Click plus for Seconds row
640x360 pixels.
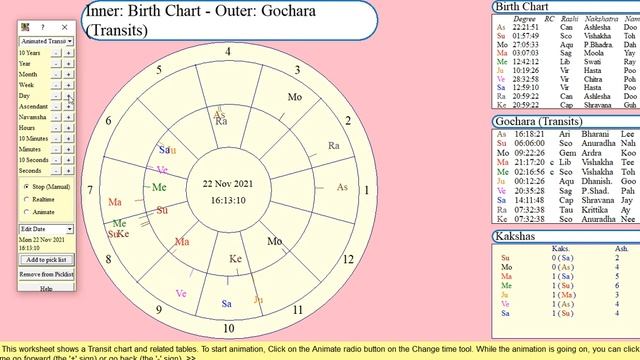(69, 171)
